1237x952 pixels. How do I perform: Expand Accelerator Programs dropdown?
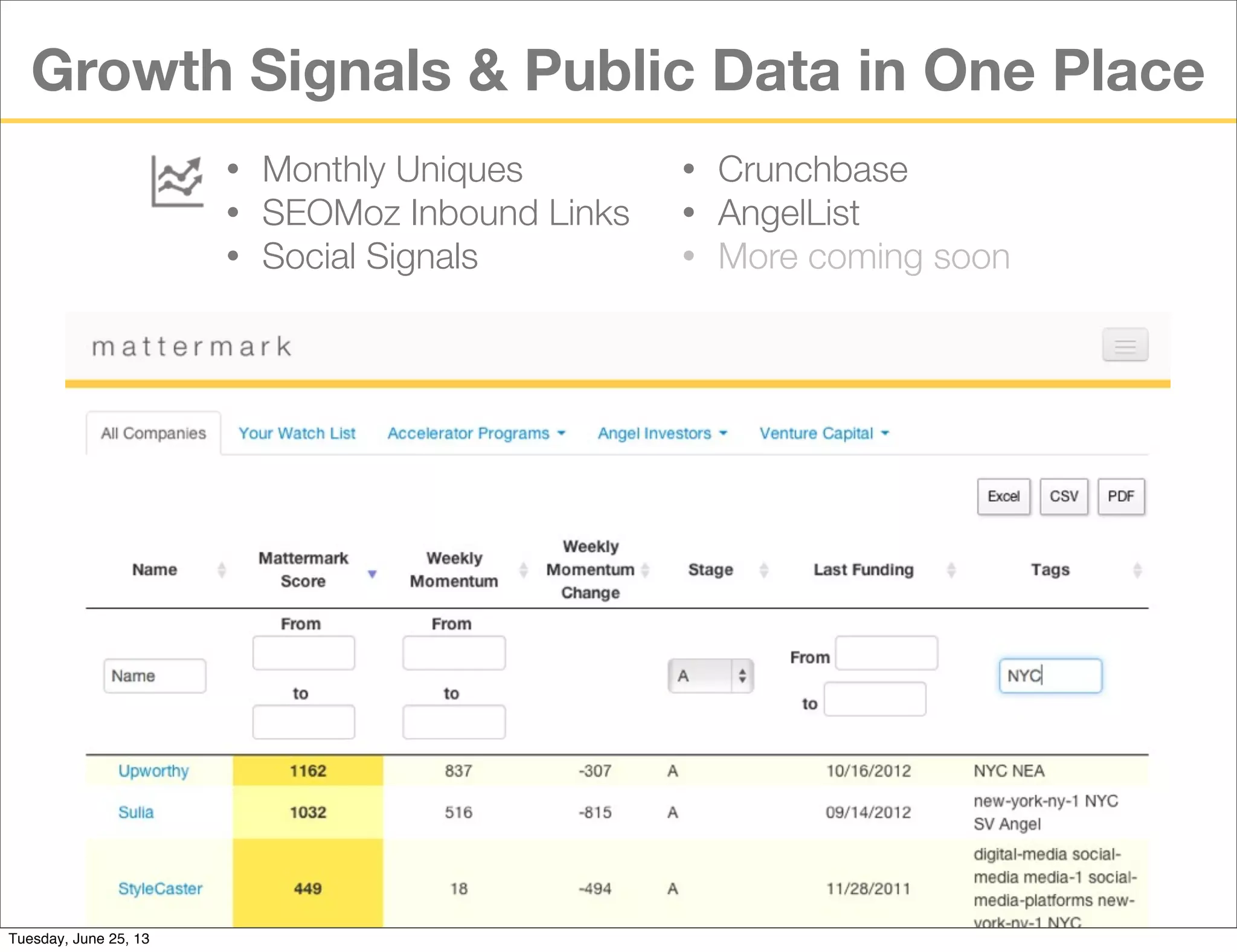(476, 433)
